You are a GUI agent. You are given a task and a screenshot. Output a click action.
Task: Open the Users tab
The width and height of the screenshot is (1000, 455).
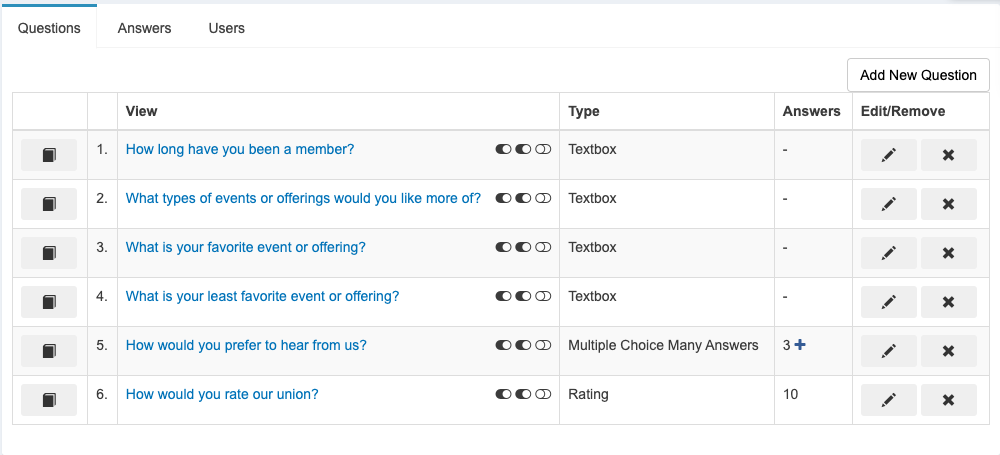point(226,28)
